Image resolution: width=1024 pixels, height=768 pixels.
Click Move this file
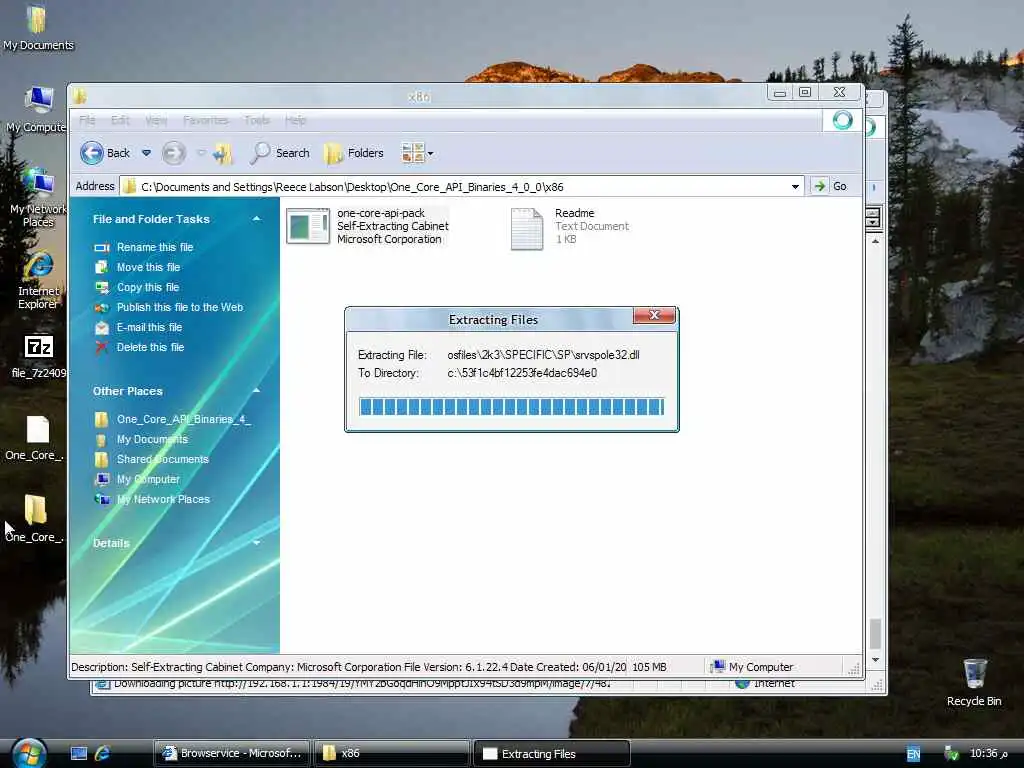(148, 267)
